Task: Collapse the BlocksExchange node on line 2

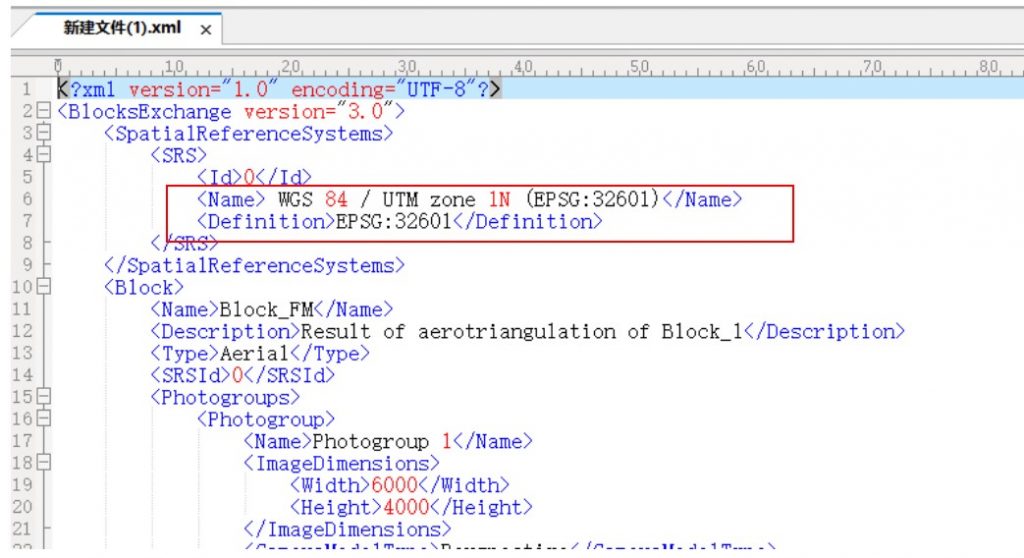Action: pyautogui.click(x=43, y=111)
